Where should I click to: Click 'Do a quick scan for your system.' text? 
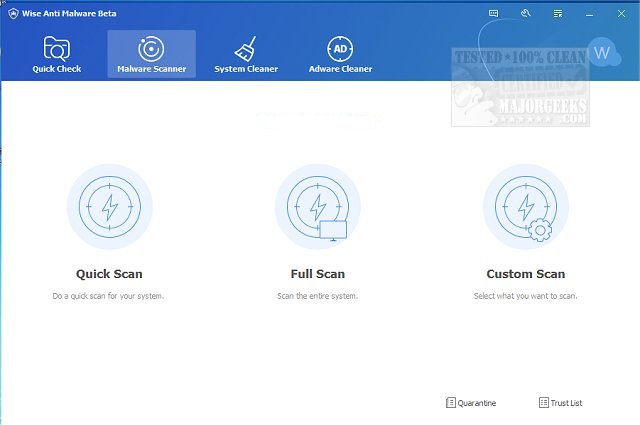pos(108,296)
